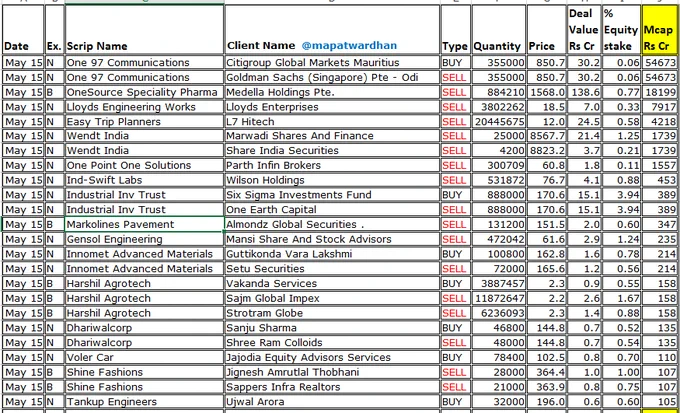Viewport: 680px width, 413px height.
Task: Click the One Earth Capital cell
Action: 332,210
